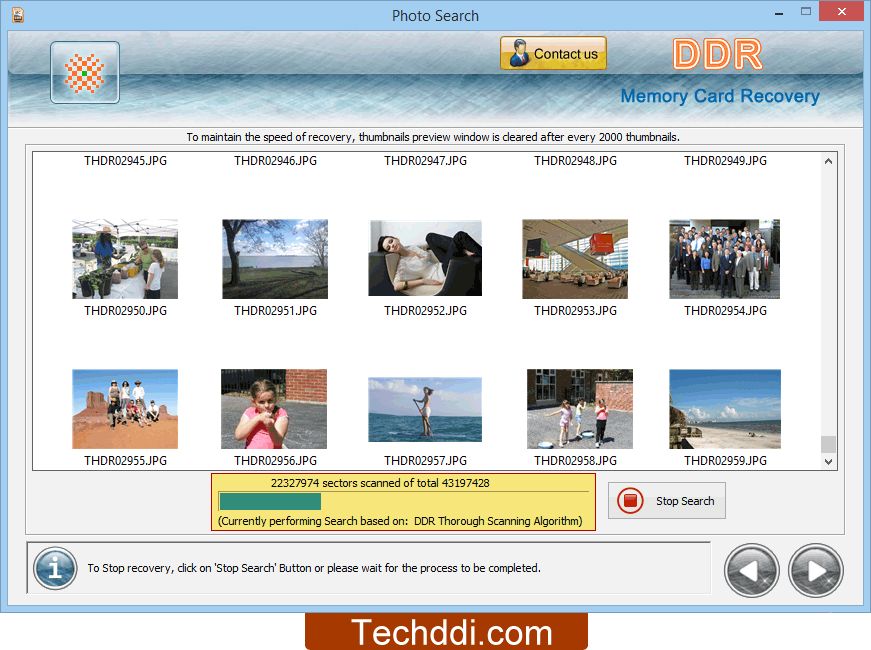The image size is (871, 650).
Task: Click the THDR02949.JPG file name
Action: tap(725, 161)
